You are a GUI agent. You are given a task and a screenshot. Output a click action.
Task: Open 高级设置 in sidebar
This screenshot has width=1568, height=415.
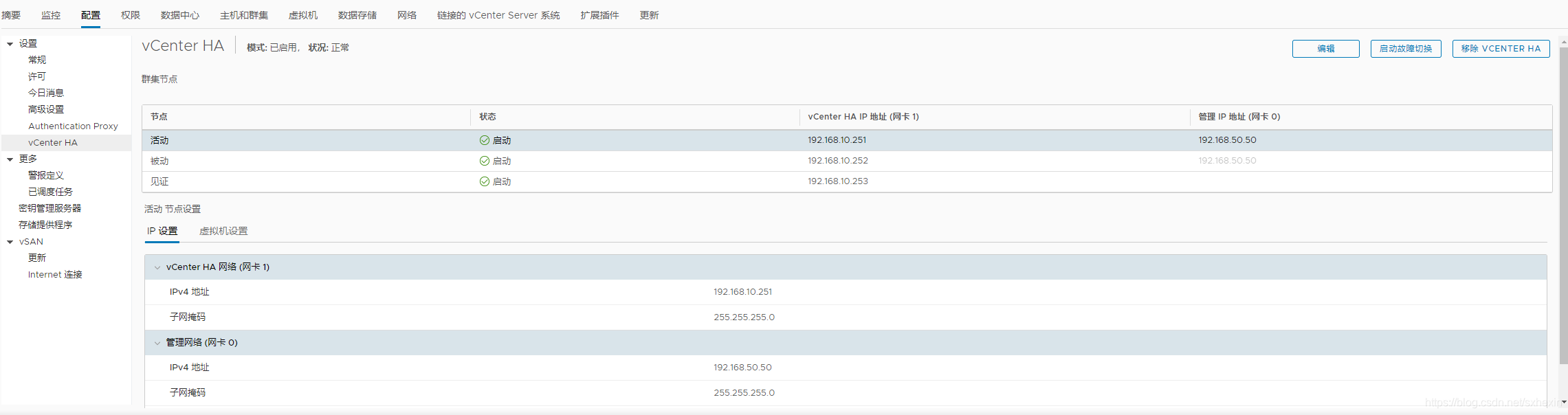pyautogui.click(x=46, y=109)
